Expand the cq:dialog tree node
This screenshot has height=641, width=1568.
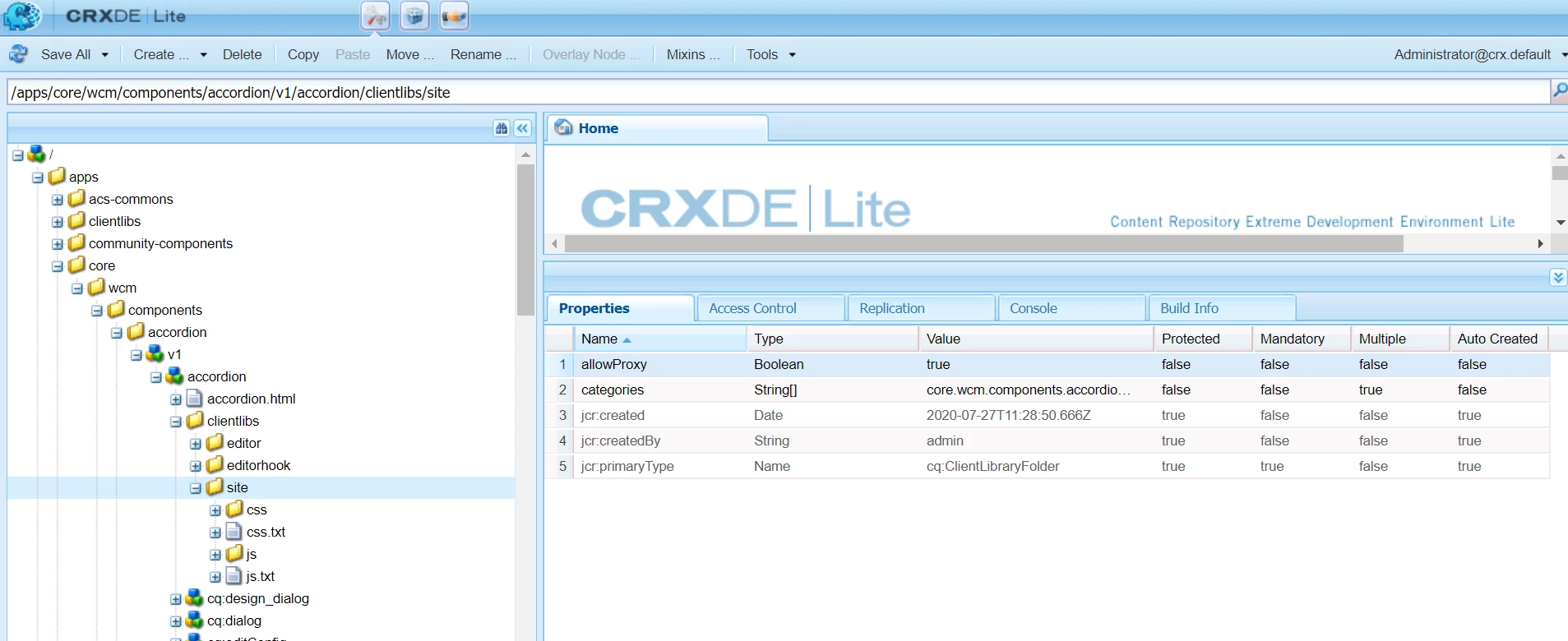tap(176, 621)
